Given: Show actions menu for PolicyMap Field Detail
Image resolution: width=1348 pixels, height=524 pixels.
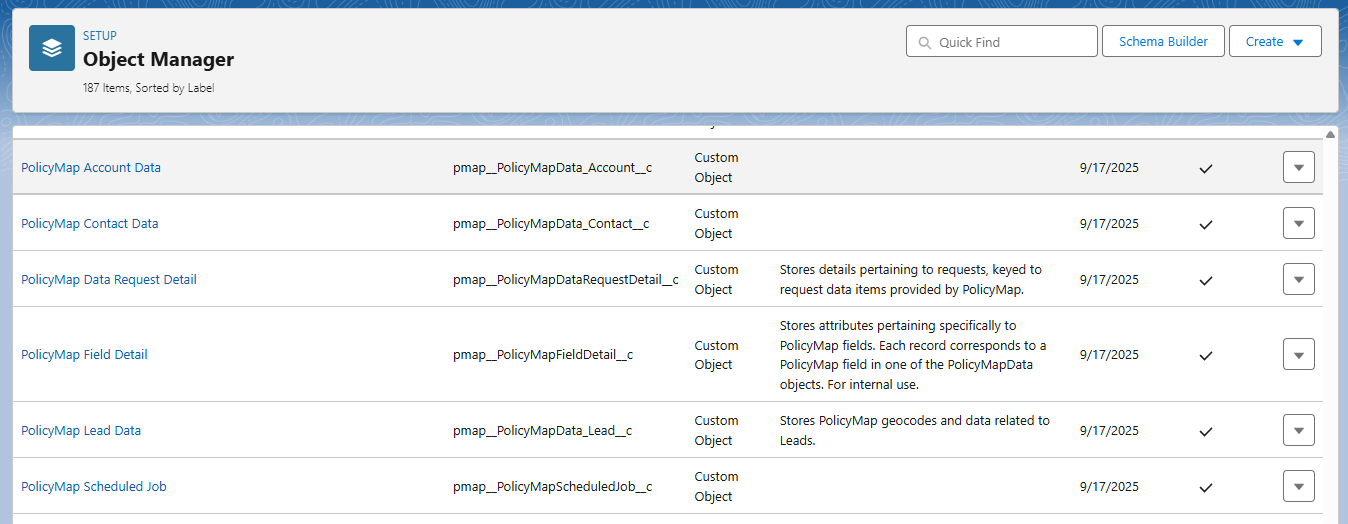Looking at the screenshot, I should 1298,355.
